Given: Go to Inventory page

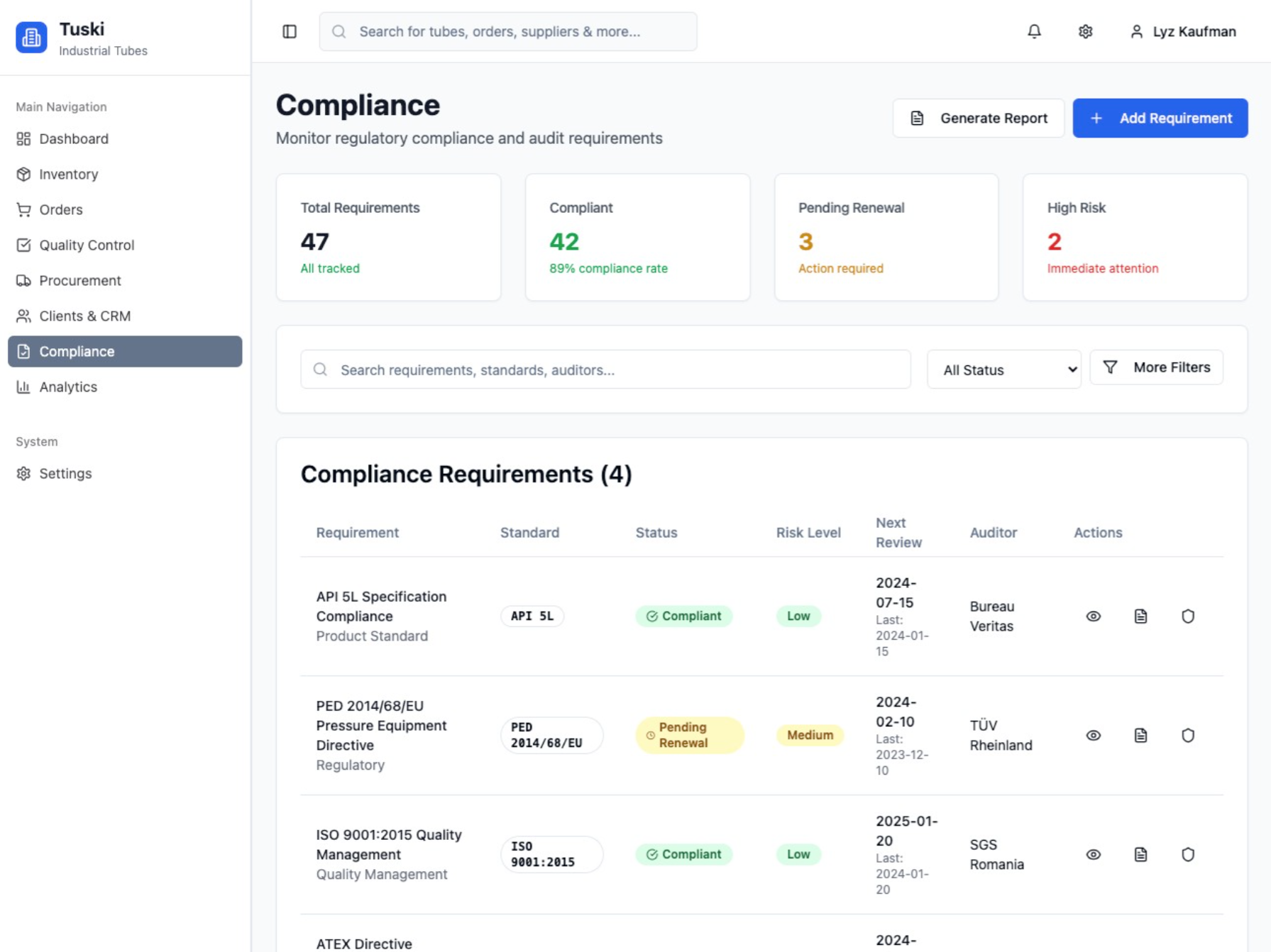Looking at the screenshot, I should 125,174.
